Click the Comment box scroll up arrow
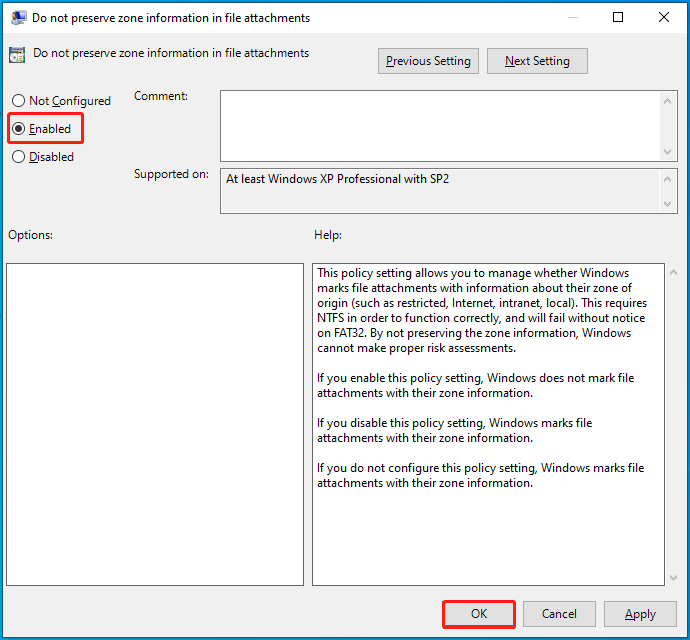Image resolution: width=690 pixels, height=640 pixels. pyautogui.click(x=668, y=101)
